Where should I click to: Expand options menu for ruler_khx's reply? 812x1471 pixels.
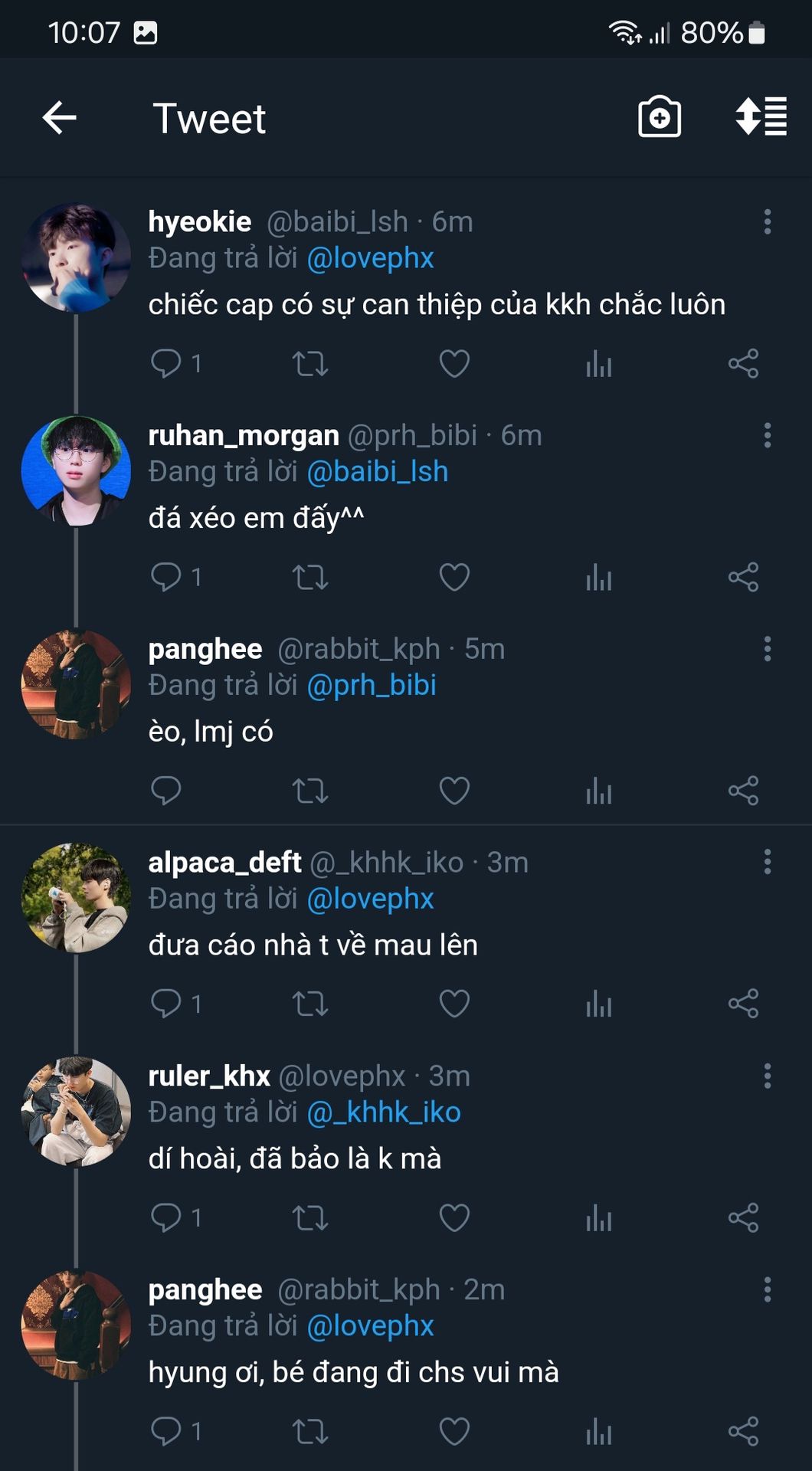(767, 1076)
